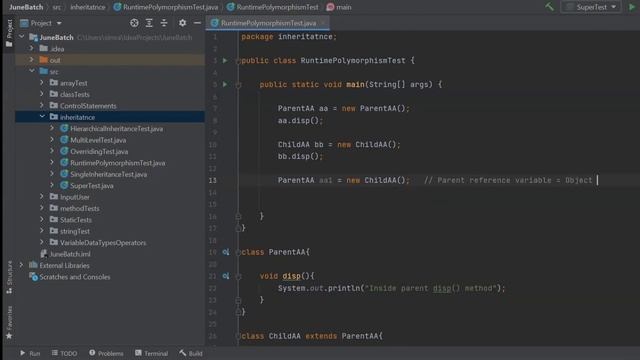The width and height of the screenshot is (640, 360).
Task: Expand the HierarchicalInheritanceTest.java node arrow
Action: [x=52, y=129]
